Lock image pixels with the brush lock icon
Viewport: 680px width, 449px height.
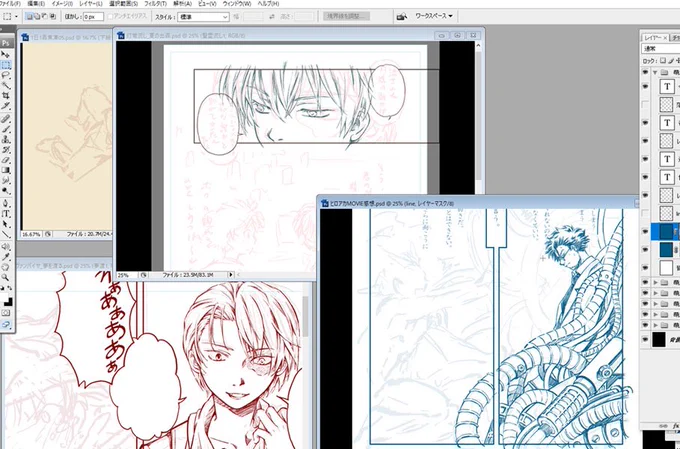coord(671,61)
